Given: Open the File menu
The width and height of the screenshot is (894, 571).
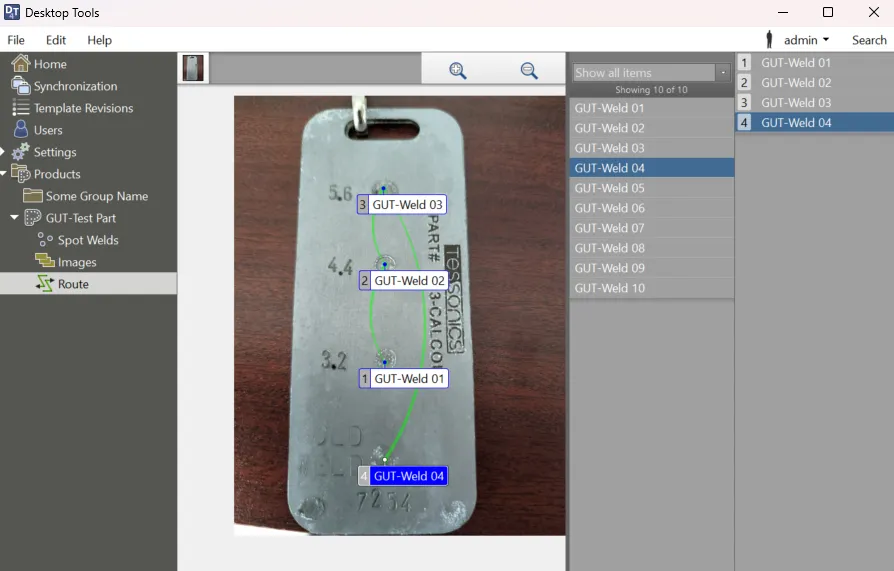Looking at the screenshot, I should point(16,40).
